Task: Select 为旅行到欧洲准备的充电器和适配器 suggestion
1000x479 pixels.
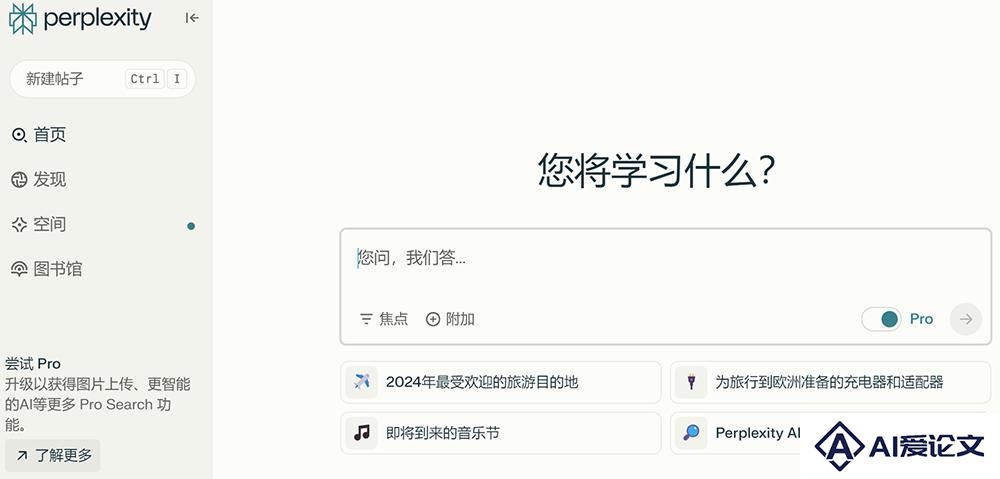Action: pos(831,382)
